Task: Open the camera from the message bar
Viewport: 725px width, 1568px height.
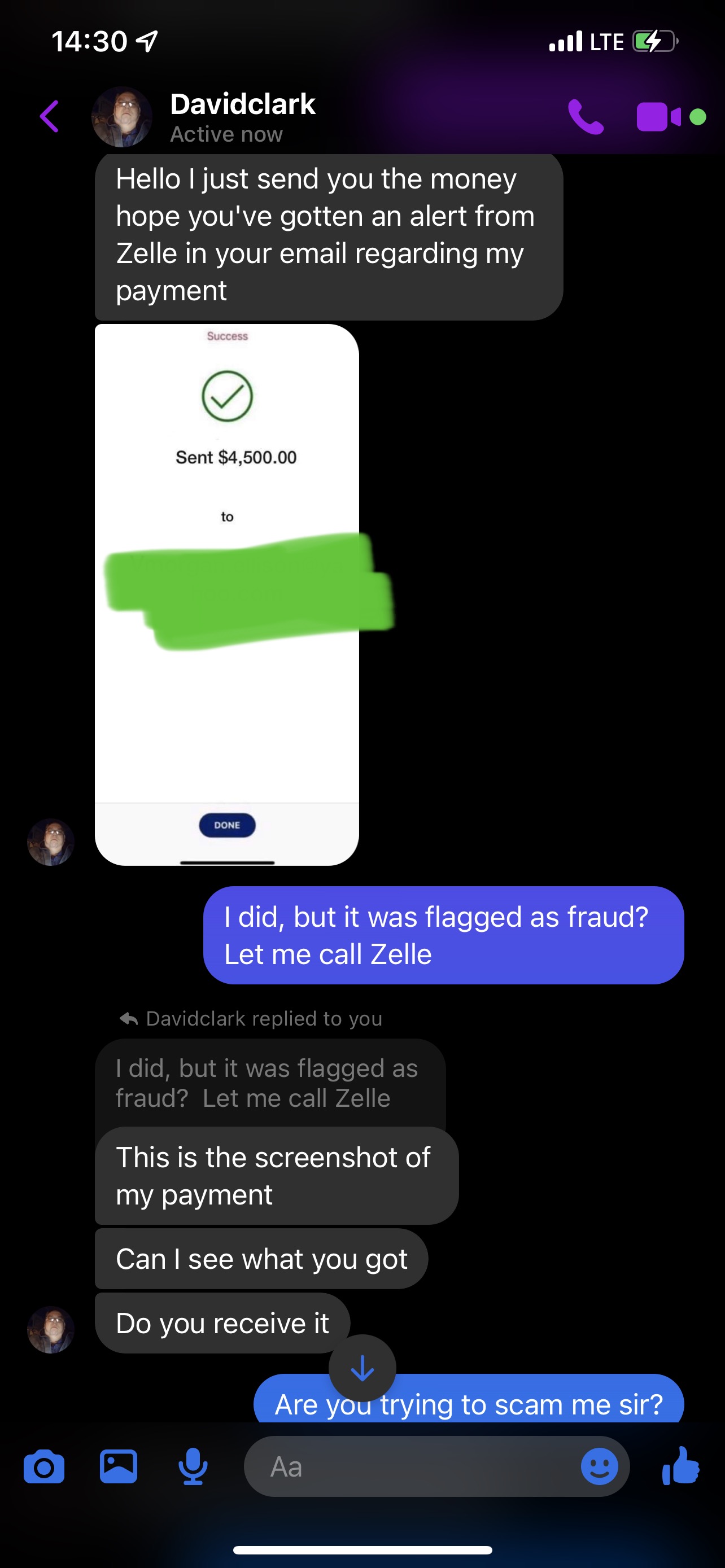Action: [44, 1467]
